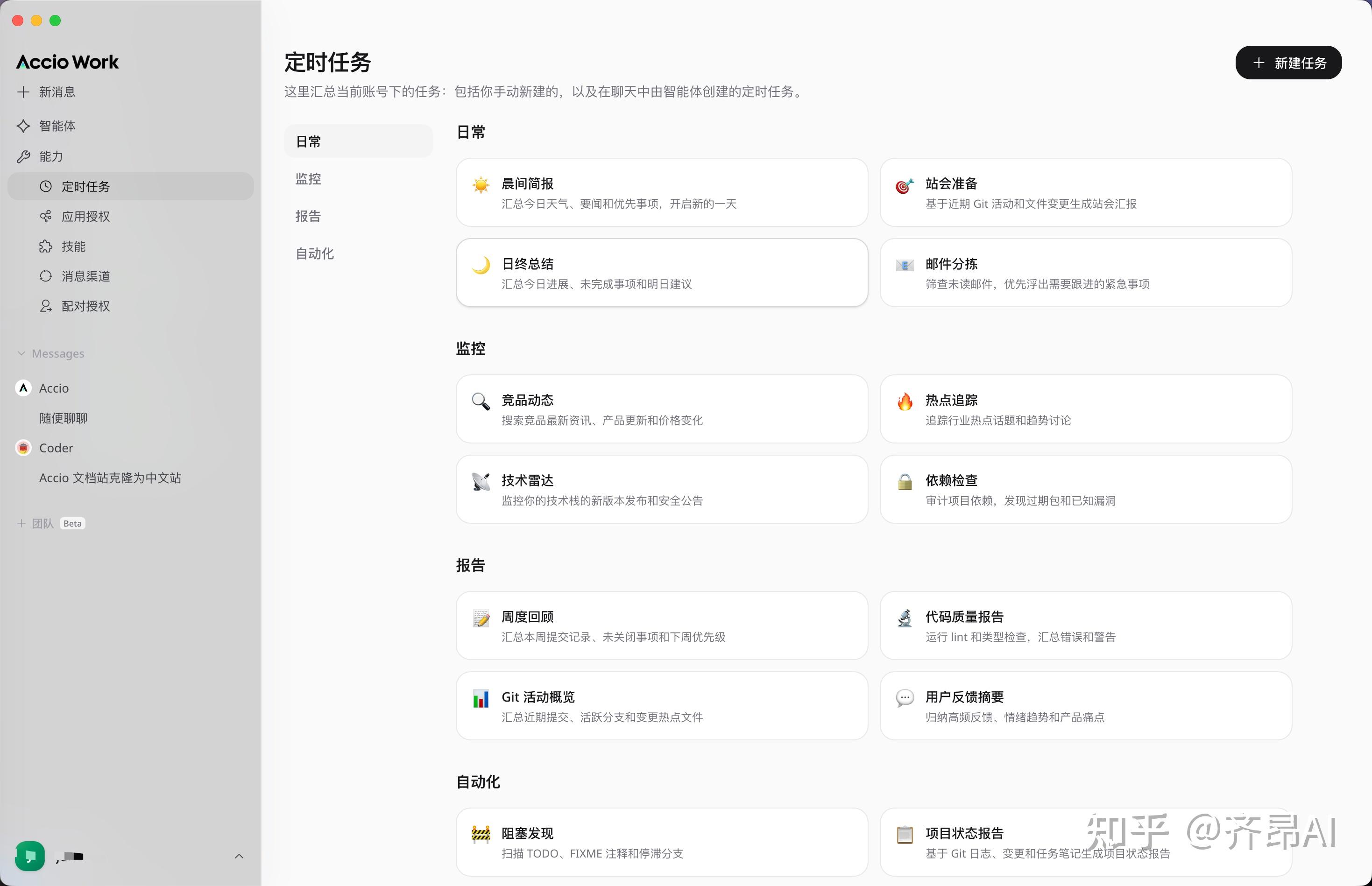Click the target icon on 站会准备 card

coord(905,185)
